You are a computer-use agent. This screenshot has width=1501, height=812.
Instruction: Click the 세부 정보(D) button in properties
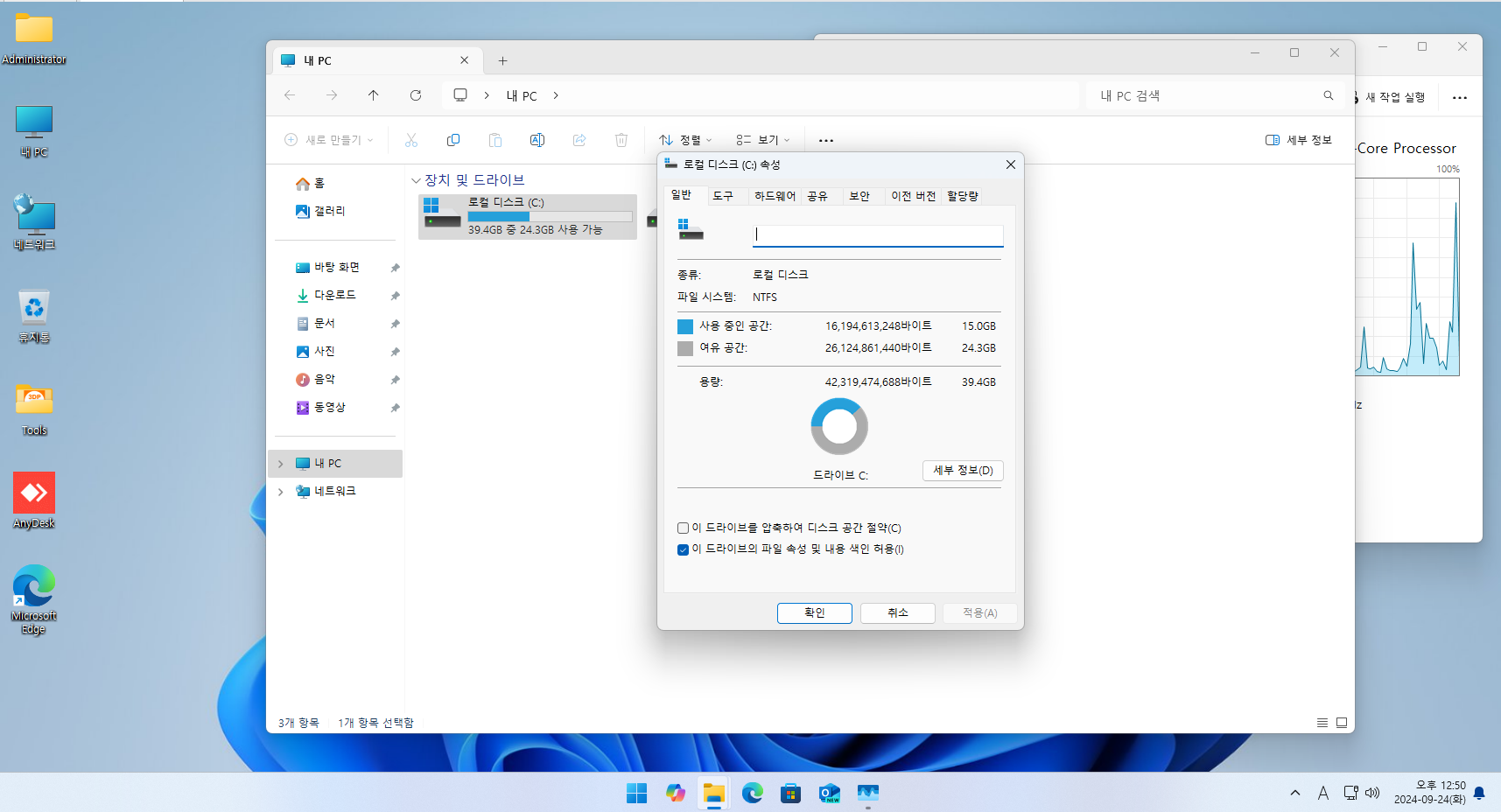click(x=963, y=471)
